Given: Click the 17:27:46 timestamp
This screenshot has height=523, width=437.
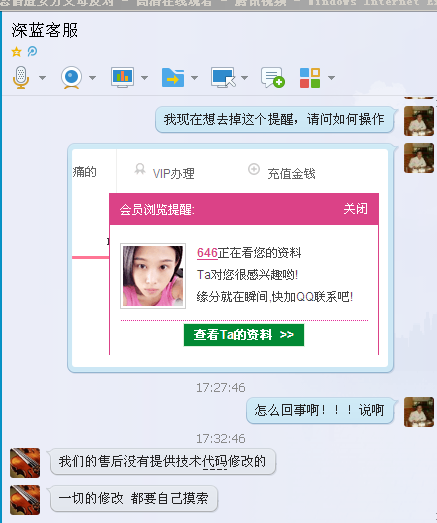Looking at the screenshot, I should click(221, 388).
